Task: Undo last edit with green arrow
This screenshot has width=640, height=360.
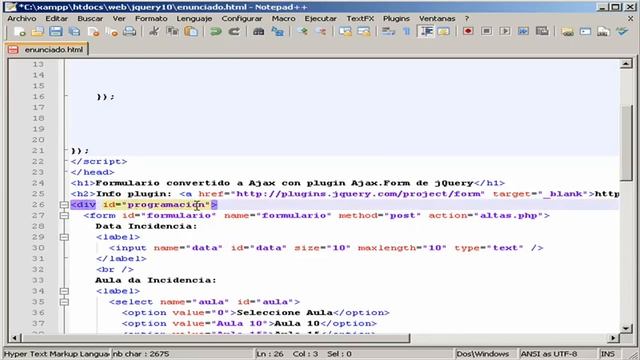Action: point(216,31)
